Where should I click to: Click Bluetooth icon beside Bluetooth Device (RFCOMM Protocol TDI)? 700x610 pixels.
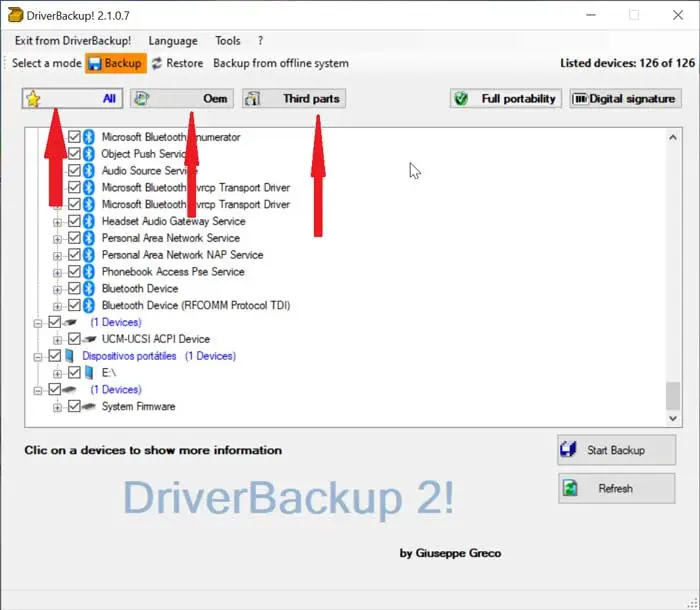pyautogui.click(x=89, y=305)
